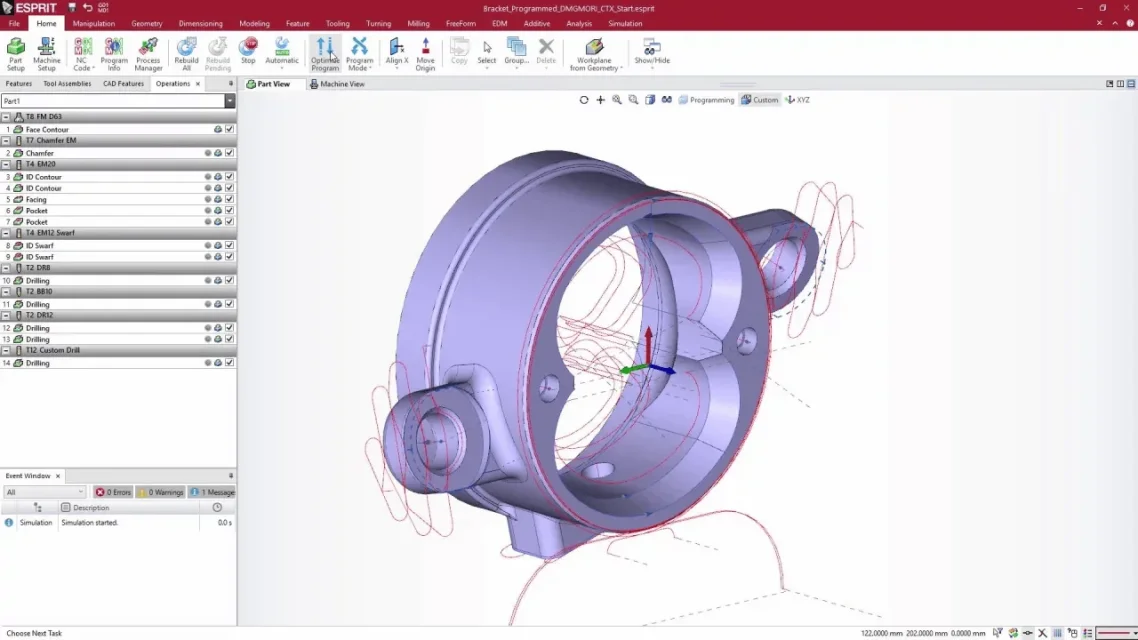The height and width of the screenshot is (640, 1138).
Task: Disable operation 14 Drilling checkbox
Action: click(229, 363)
